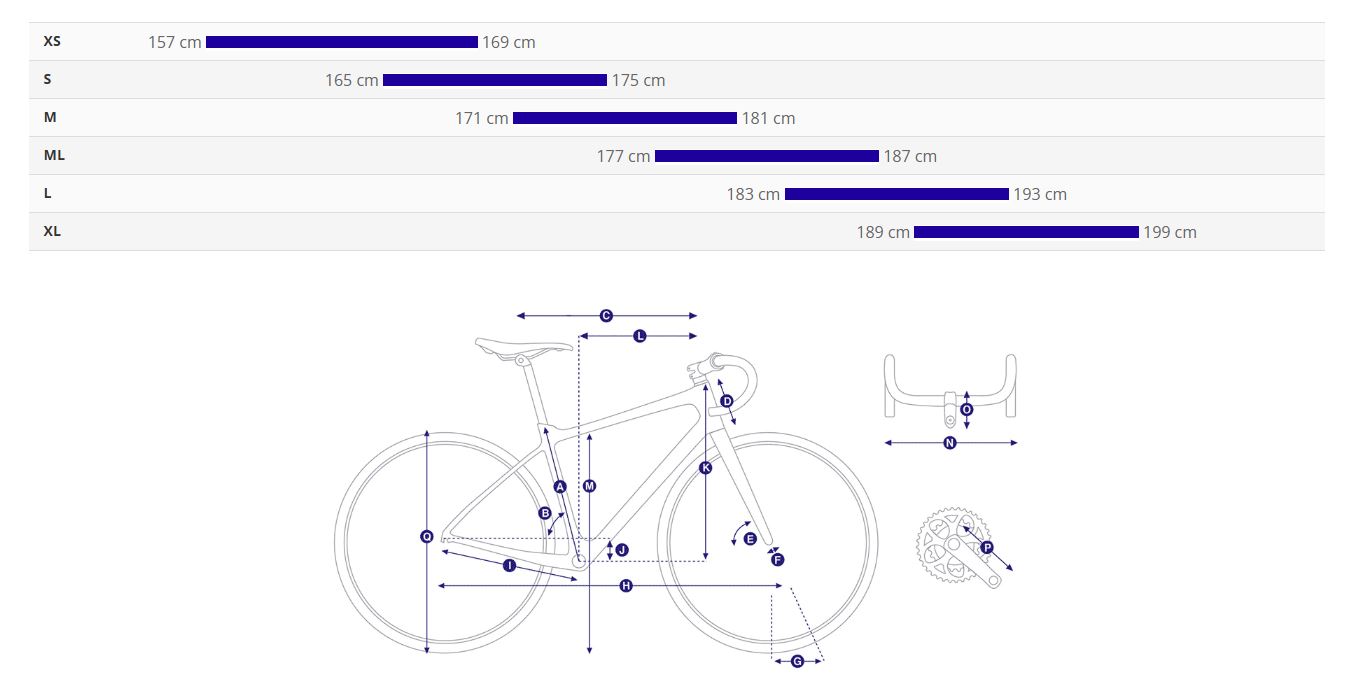Viewport: 1349px width, 681px height.
Task: Click the A marker on seat tube
Action: click(560, 487)
